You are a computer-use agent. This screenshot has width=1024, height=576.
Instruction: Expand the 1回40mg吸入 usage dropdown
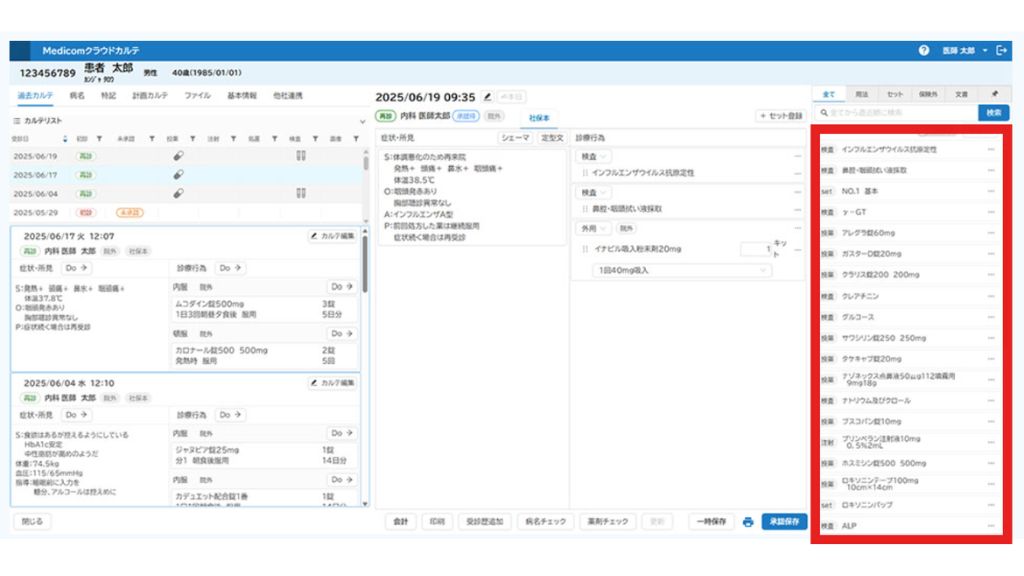pos(681,271)
